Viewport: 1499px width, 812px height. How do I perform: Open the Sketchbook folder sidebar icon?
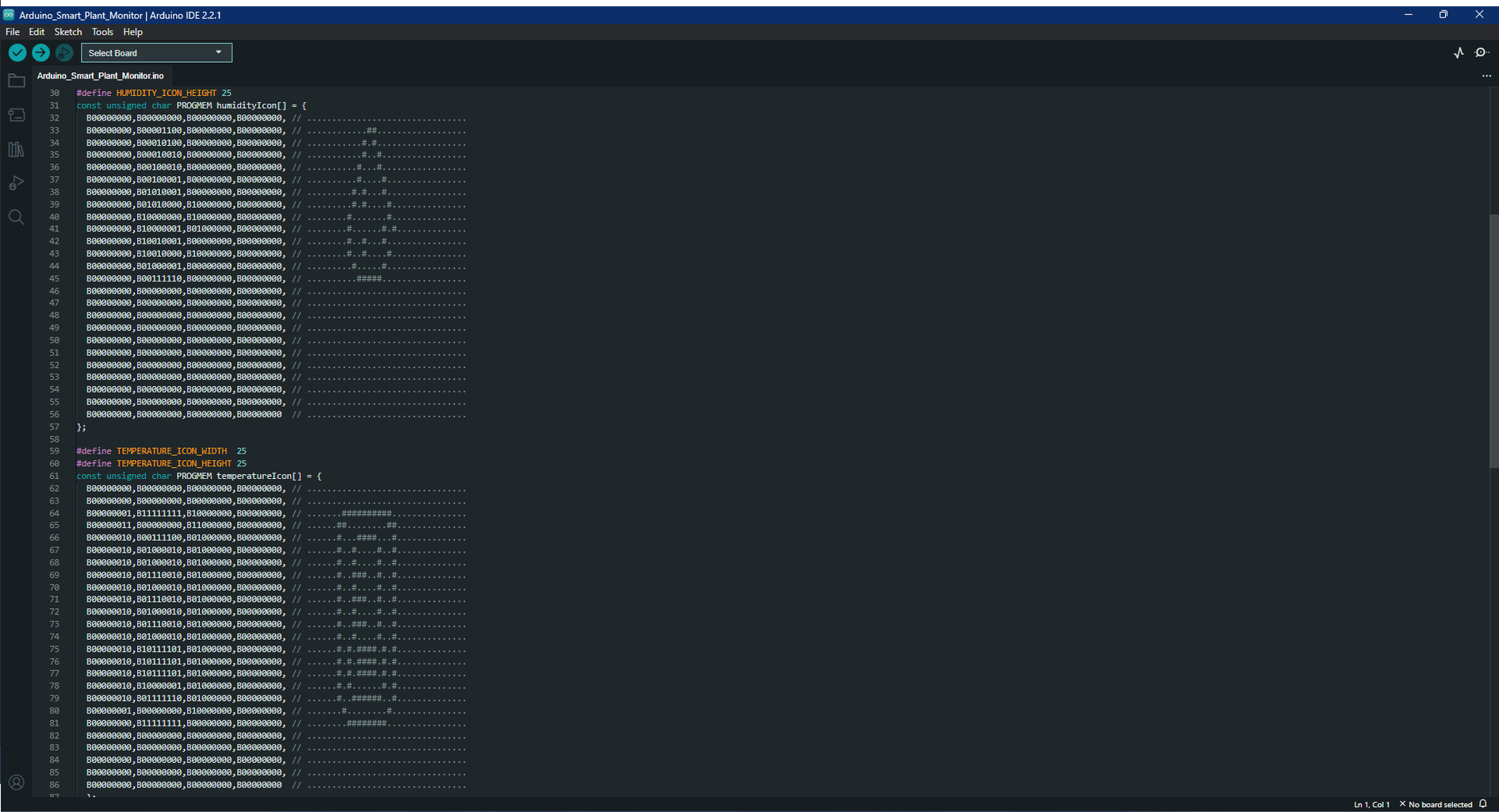[x=16, y=81]
